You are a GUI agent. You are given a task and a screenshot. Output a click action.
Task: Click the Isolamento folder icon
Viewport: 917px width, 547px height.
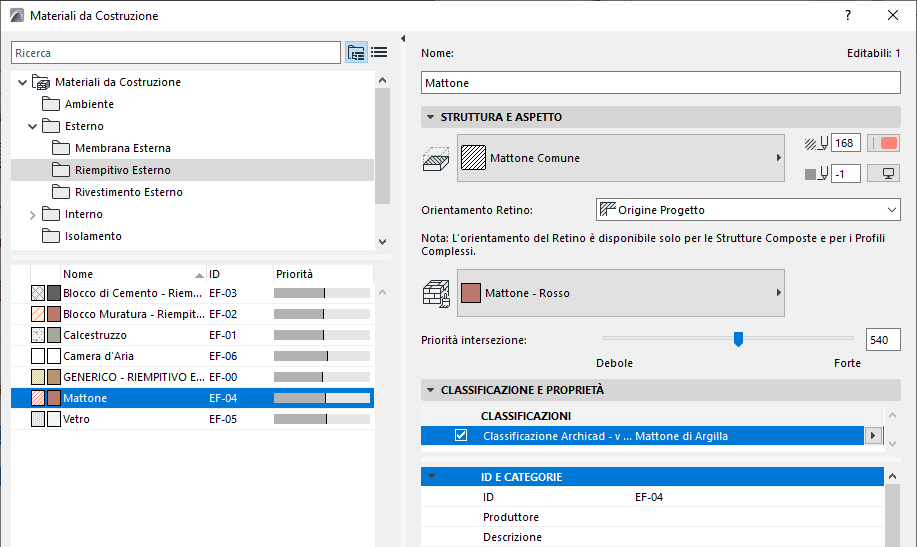pos(51,236)
